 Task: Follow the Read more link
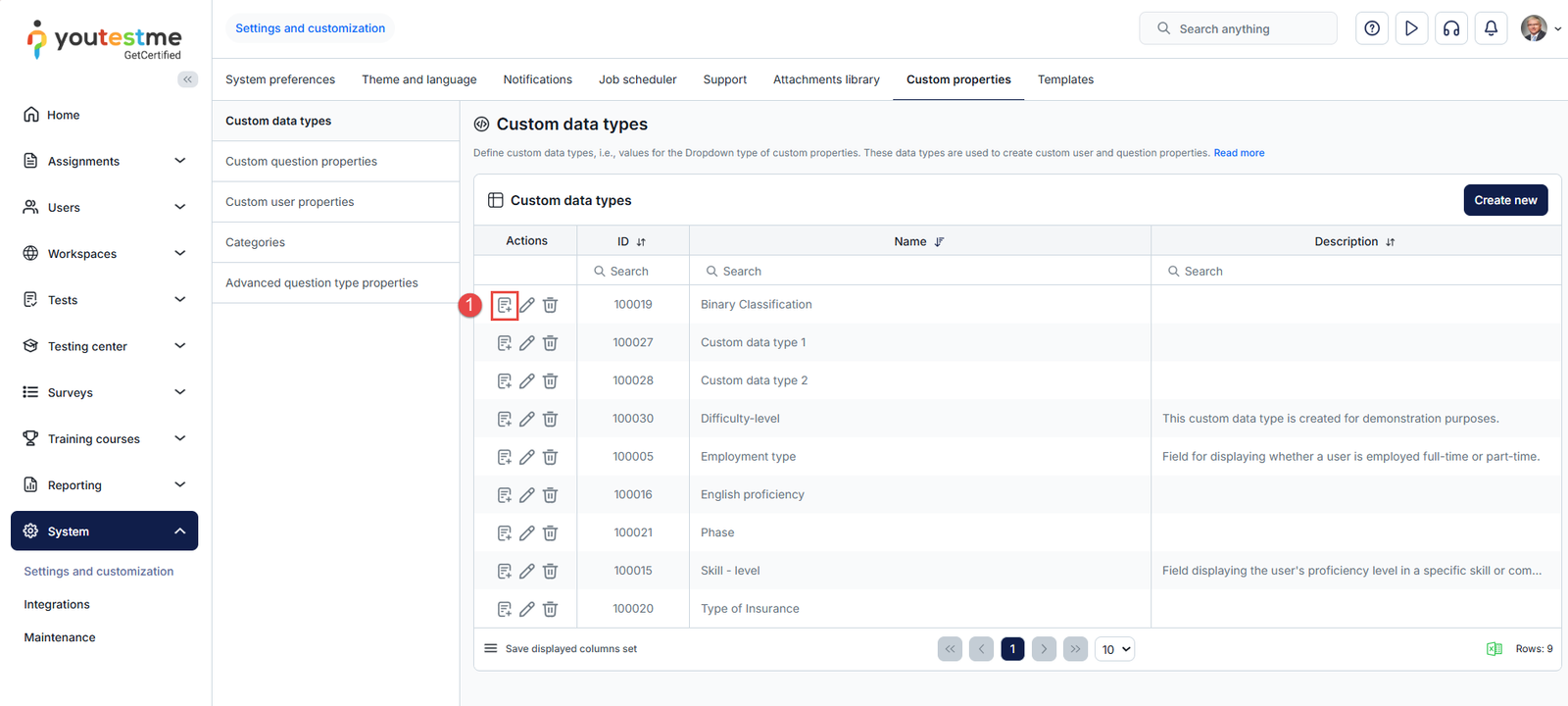tap(1239, 153)
